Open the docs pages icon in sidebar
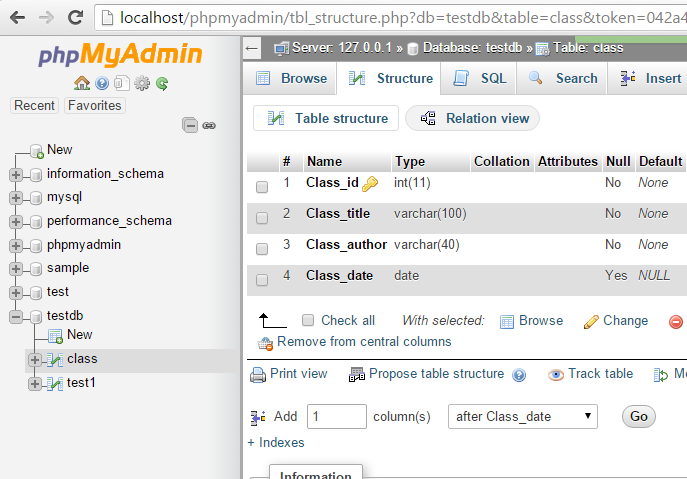 click(x=122, y=83)
